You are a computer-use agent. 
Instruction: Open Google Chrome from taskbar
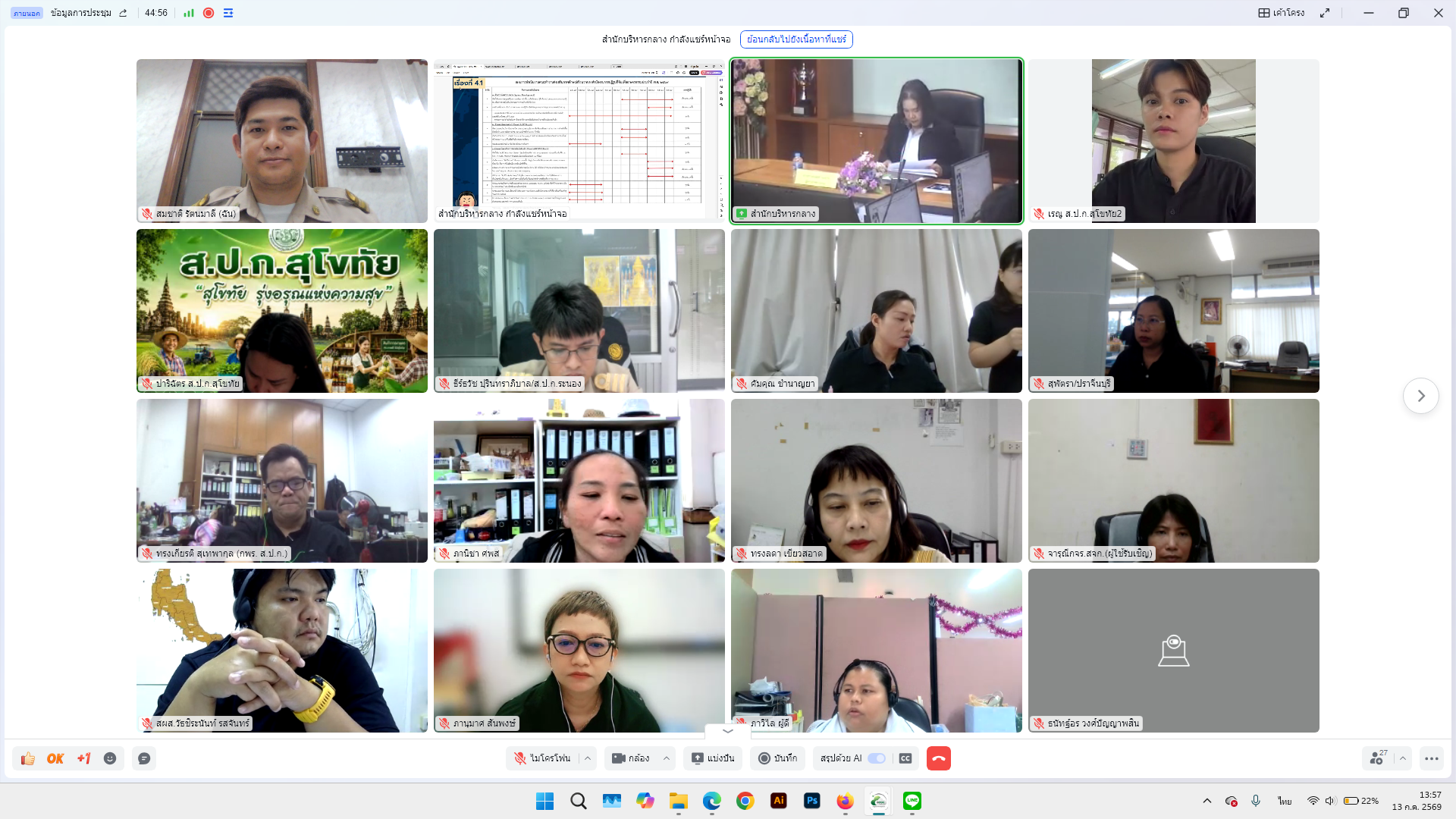(745, 801)
